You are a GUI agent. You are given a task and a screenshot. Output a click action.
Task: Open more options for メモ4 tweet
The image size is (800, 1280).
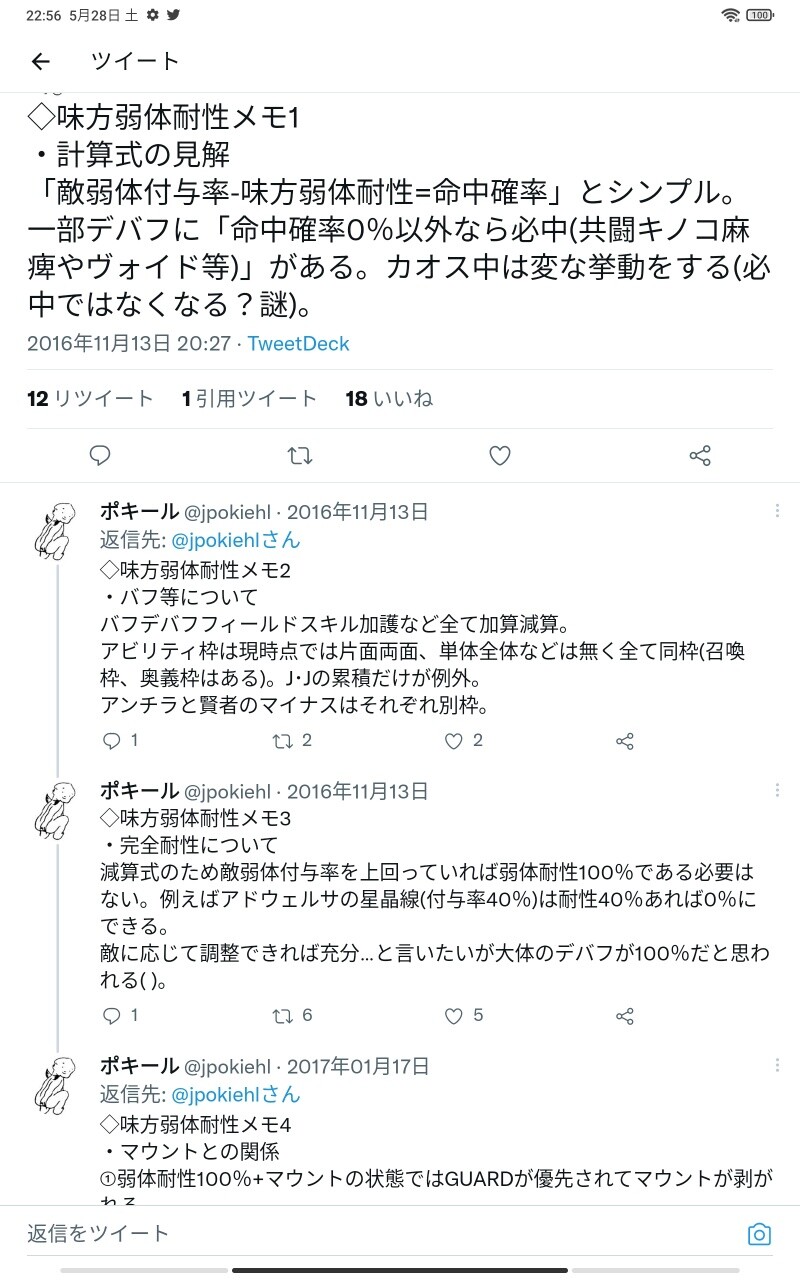point(777,1065)
